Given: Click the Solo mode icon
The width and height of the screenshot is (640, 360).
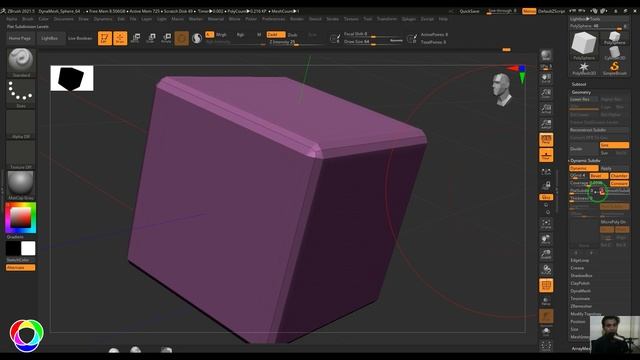Looking at the screenshot, I should click(546, 331).
